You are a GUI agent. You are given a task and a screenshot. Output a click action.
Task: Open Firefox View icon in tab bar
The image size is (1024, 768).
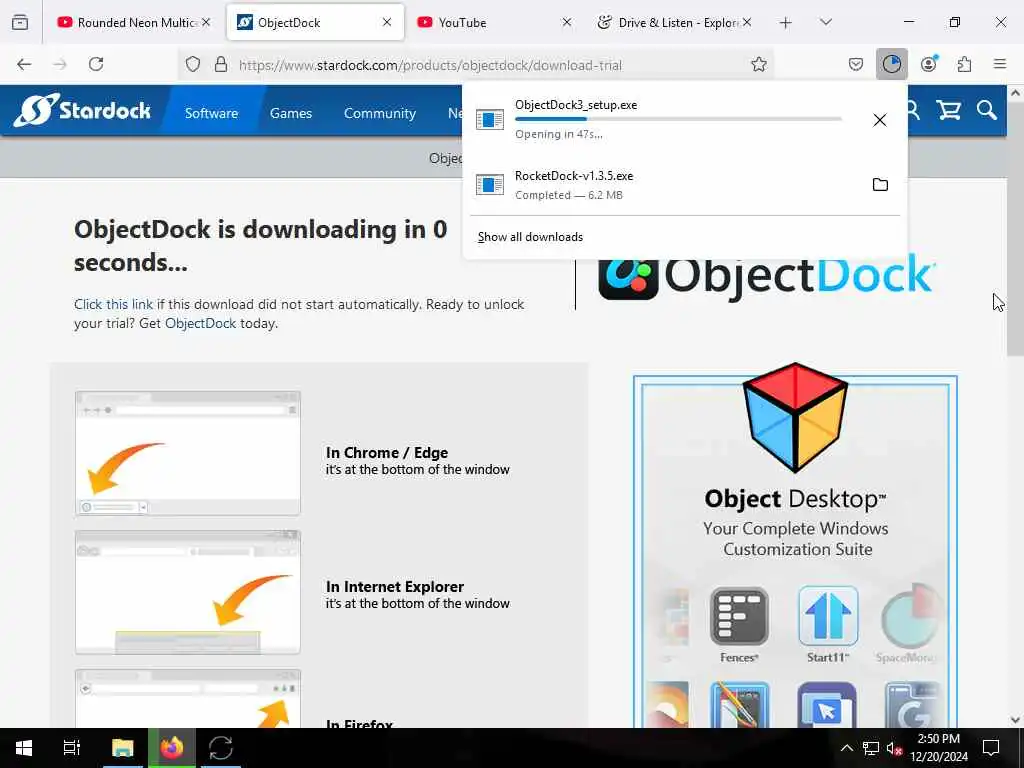[x=20, y=22]
